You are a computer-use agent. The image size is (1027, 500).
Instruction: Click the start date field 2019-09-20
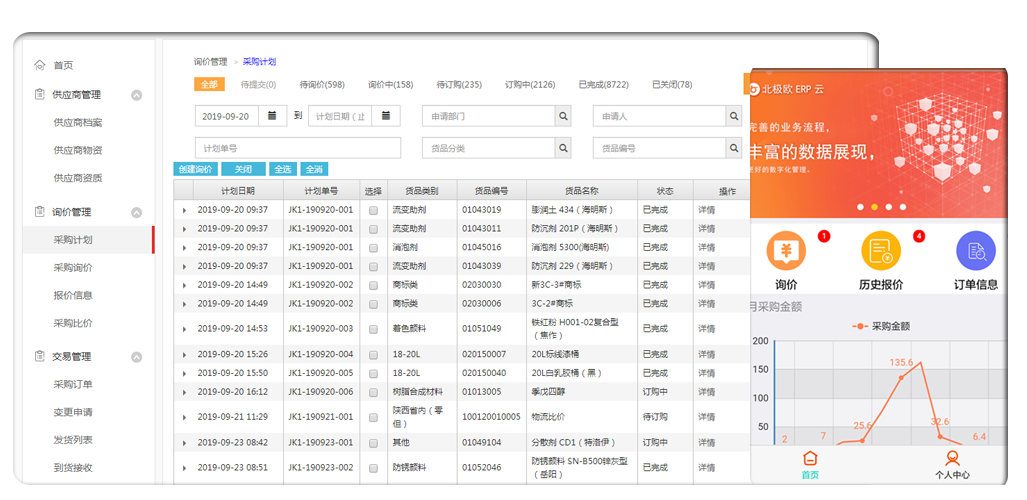(x=227, y=116)
